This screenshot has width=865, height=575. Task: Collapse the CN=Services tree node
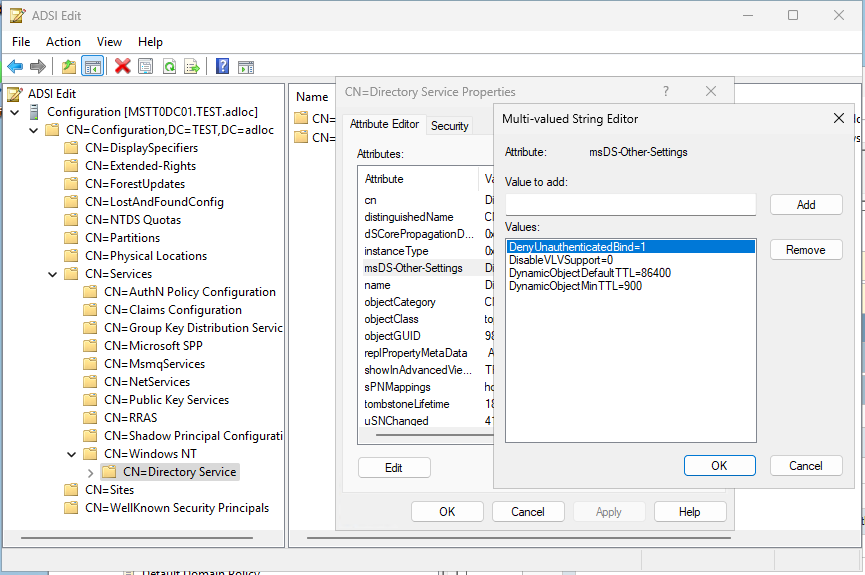52,274
